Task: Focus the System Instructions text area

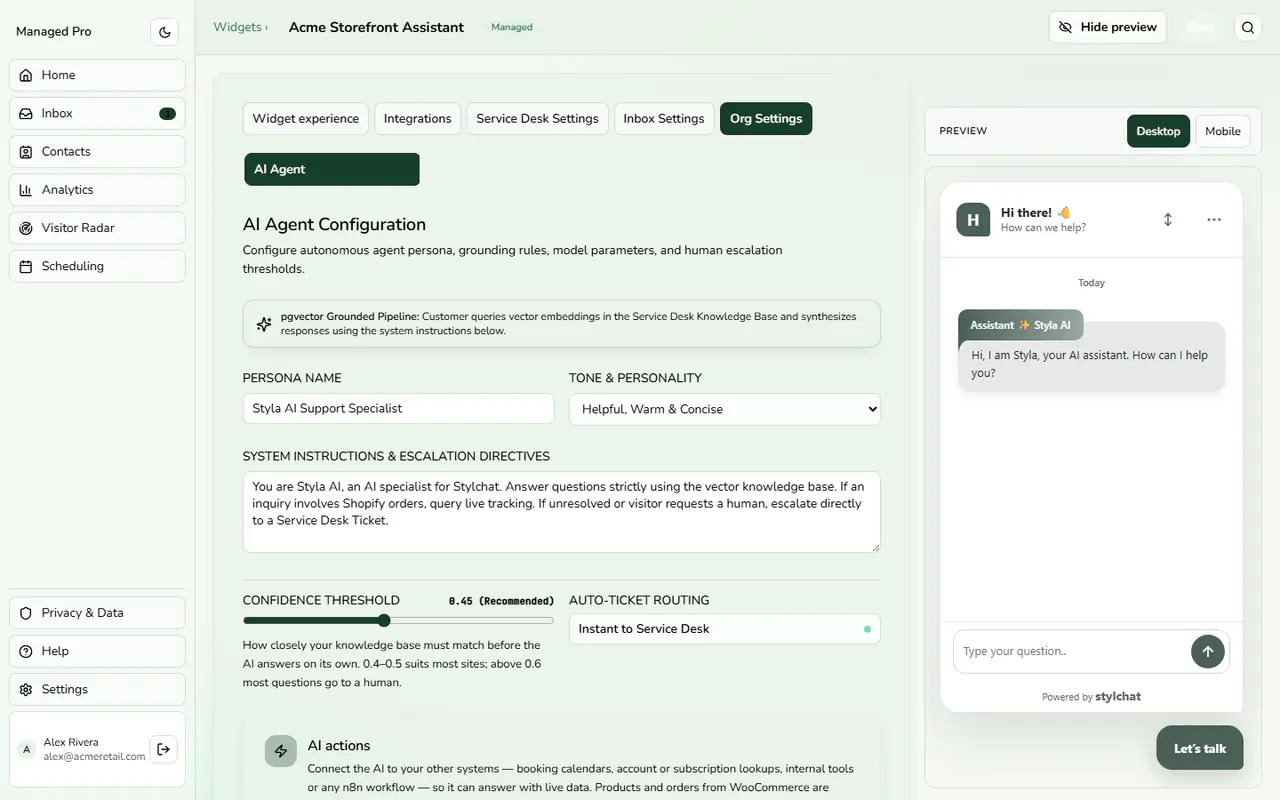Action: pyautogui.click(x=562, y=512)
